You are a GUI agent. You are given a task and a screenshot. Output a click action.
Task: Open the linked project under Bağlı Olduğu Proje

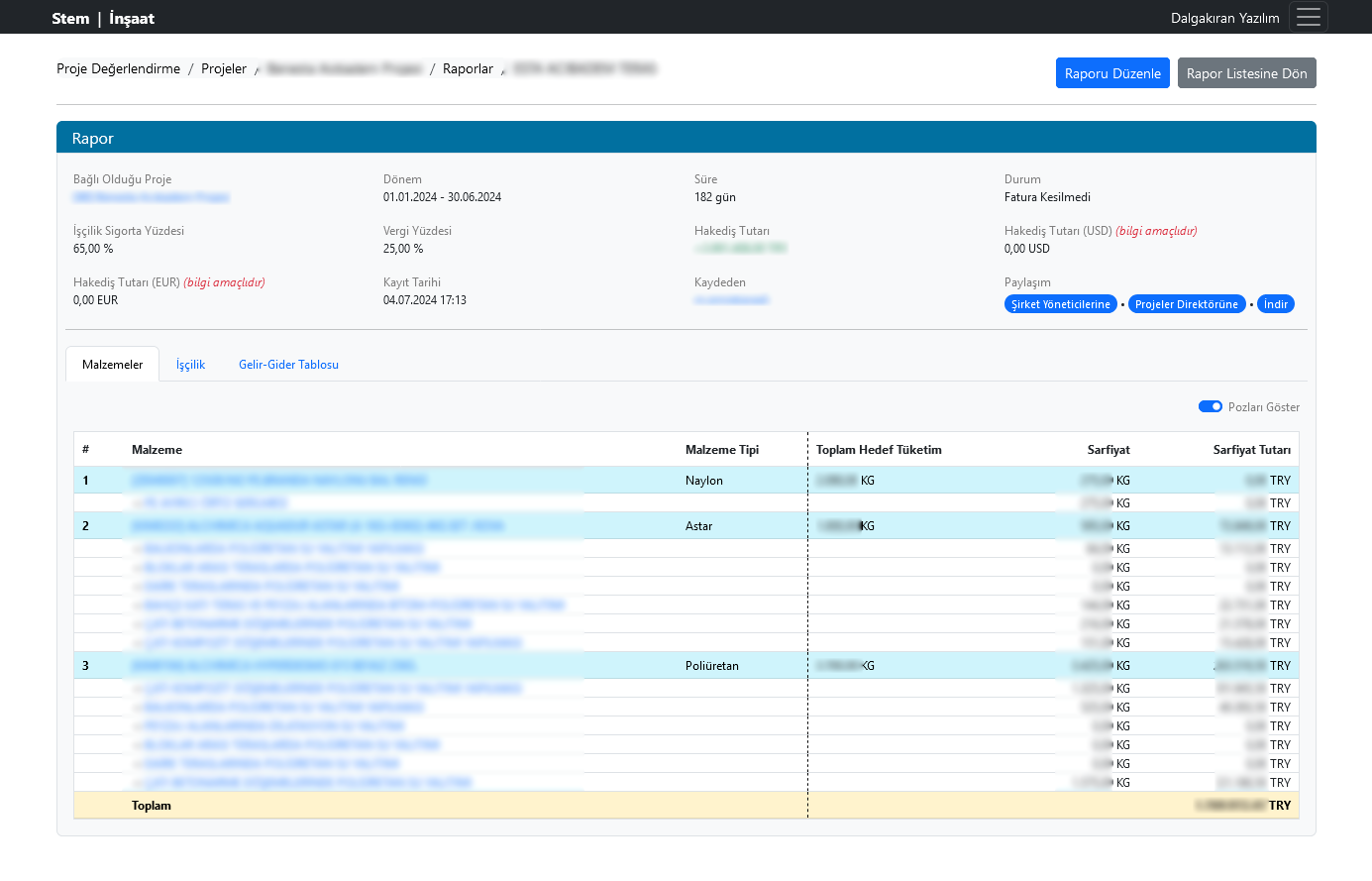(x=151, y=197)
